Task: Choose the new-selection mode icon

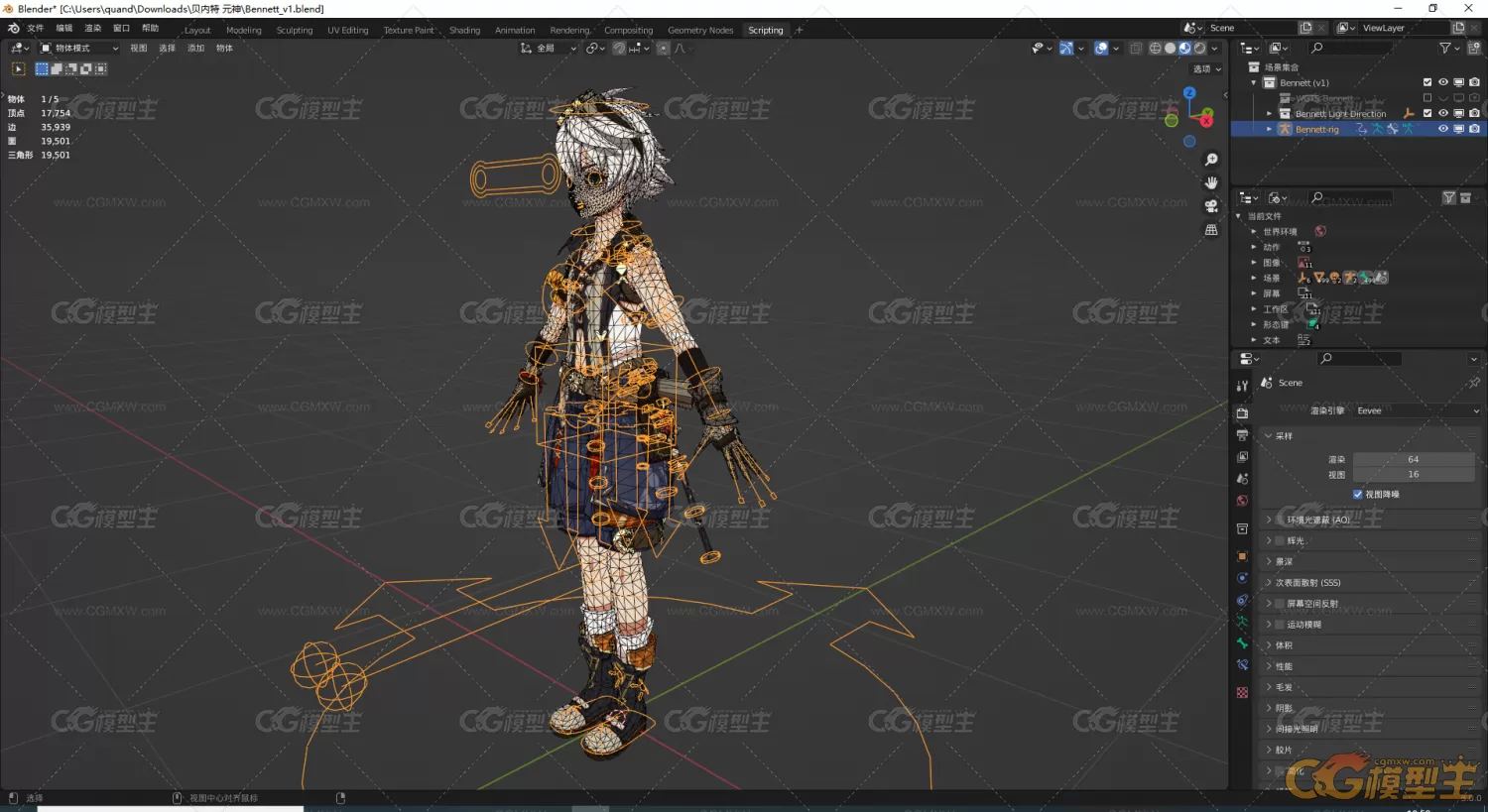Action: [42, 68]
